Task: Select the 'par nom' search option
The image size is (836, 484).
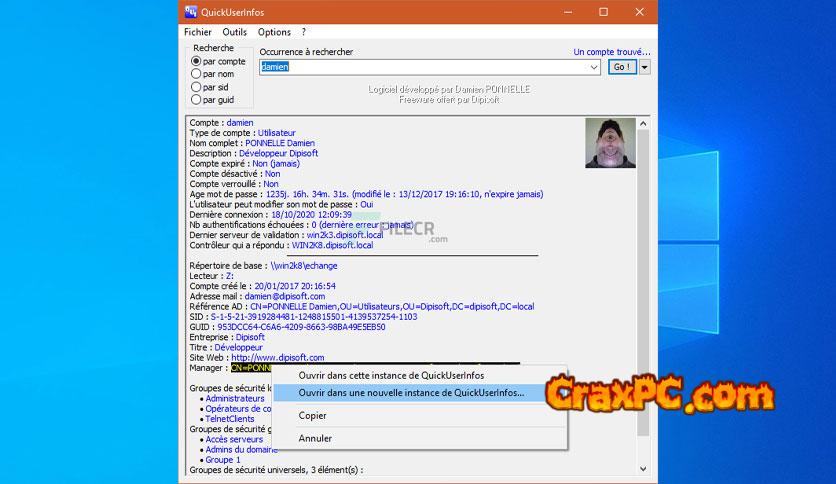Action: coord(196,74)
